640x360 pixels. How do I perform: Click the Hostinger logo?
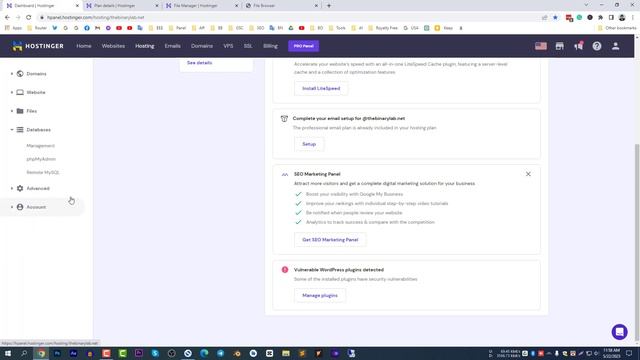(x=38, y=46)
